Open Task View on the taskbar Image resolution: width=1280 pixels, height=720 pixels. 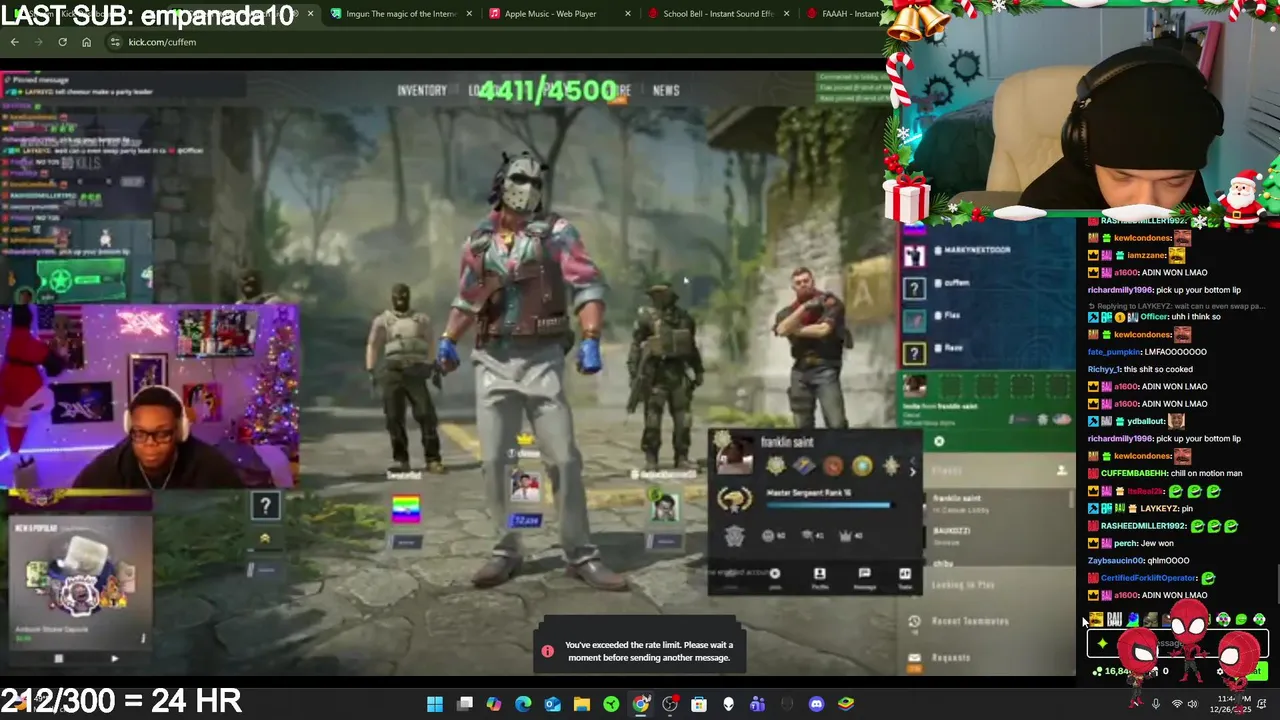(465, 704)
